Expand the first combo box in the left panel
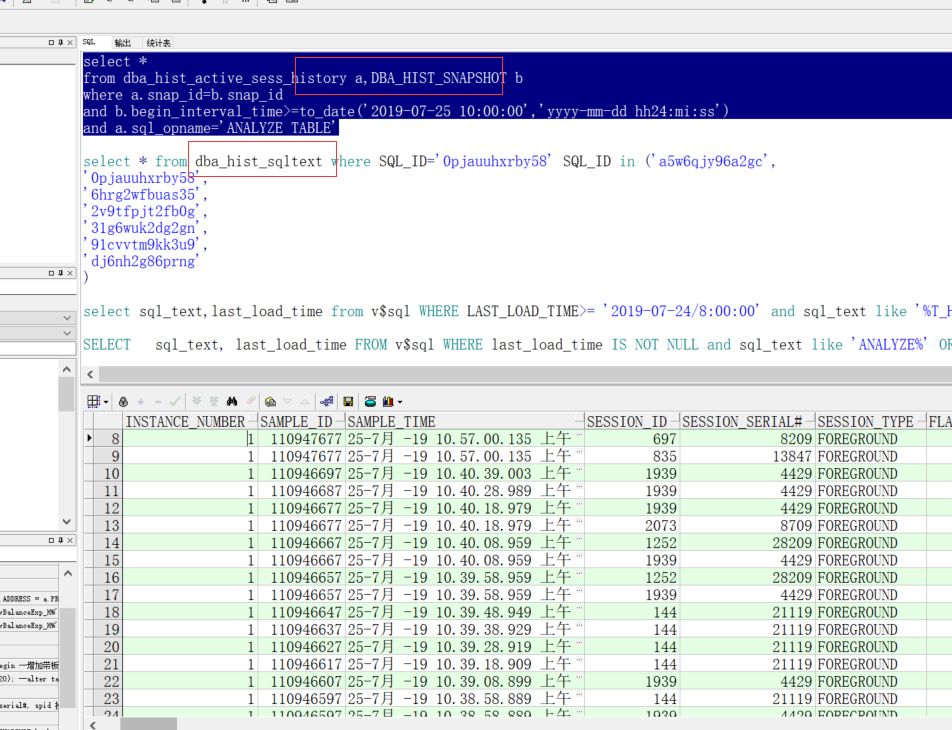This screenshot has height=730, width=952. (67, 317)
